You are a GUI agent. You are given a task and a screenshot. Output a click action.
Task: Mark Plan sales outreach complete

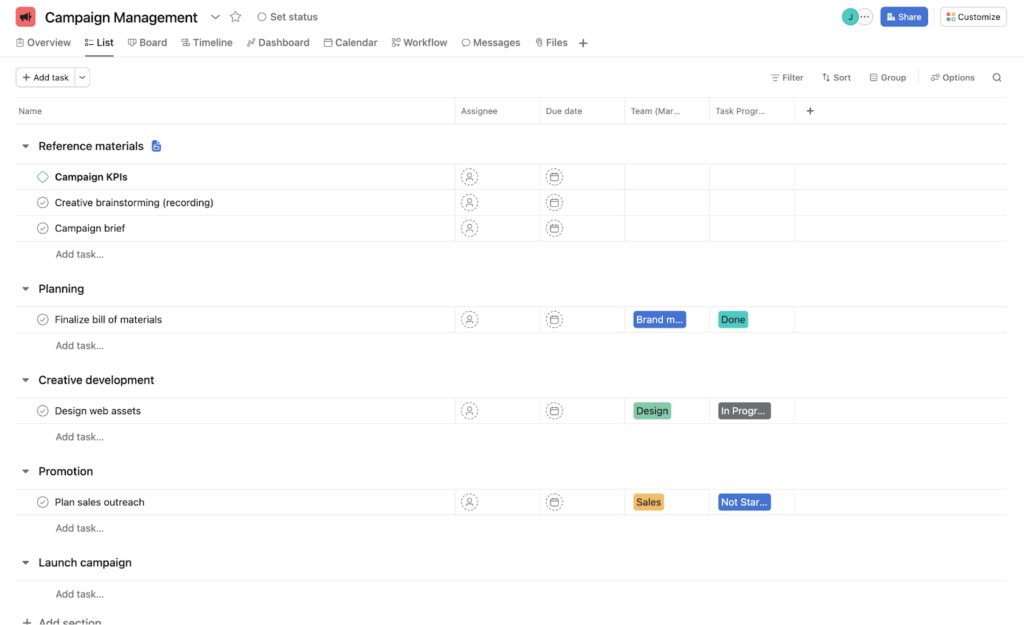(42, 502)
